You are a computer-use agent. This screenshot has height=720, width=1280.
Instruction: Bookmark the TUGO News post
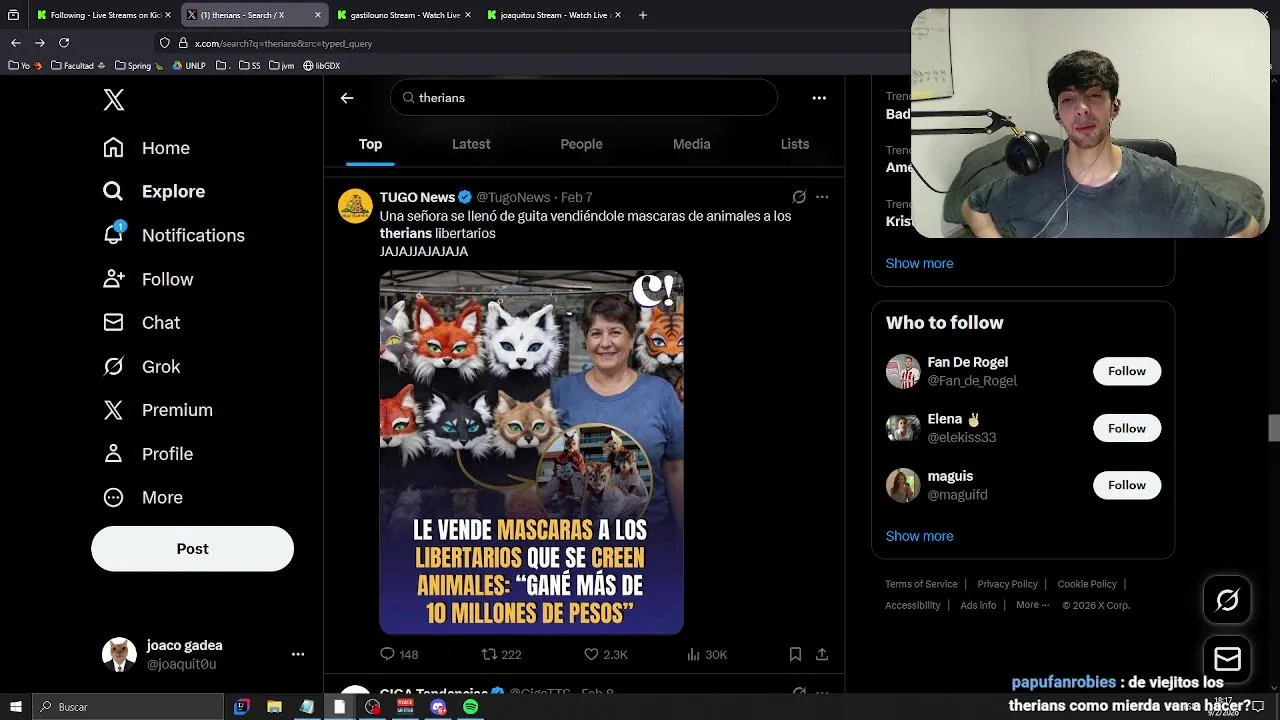point(795,654)
